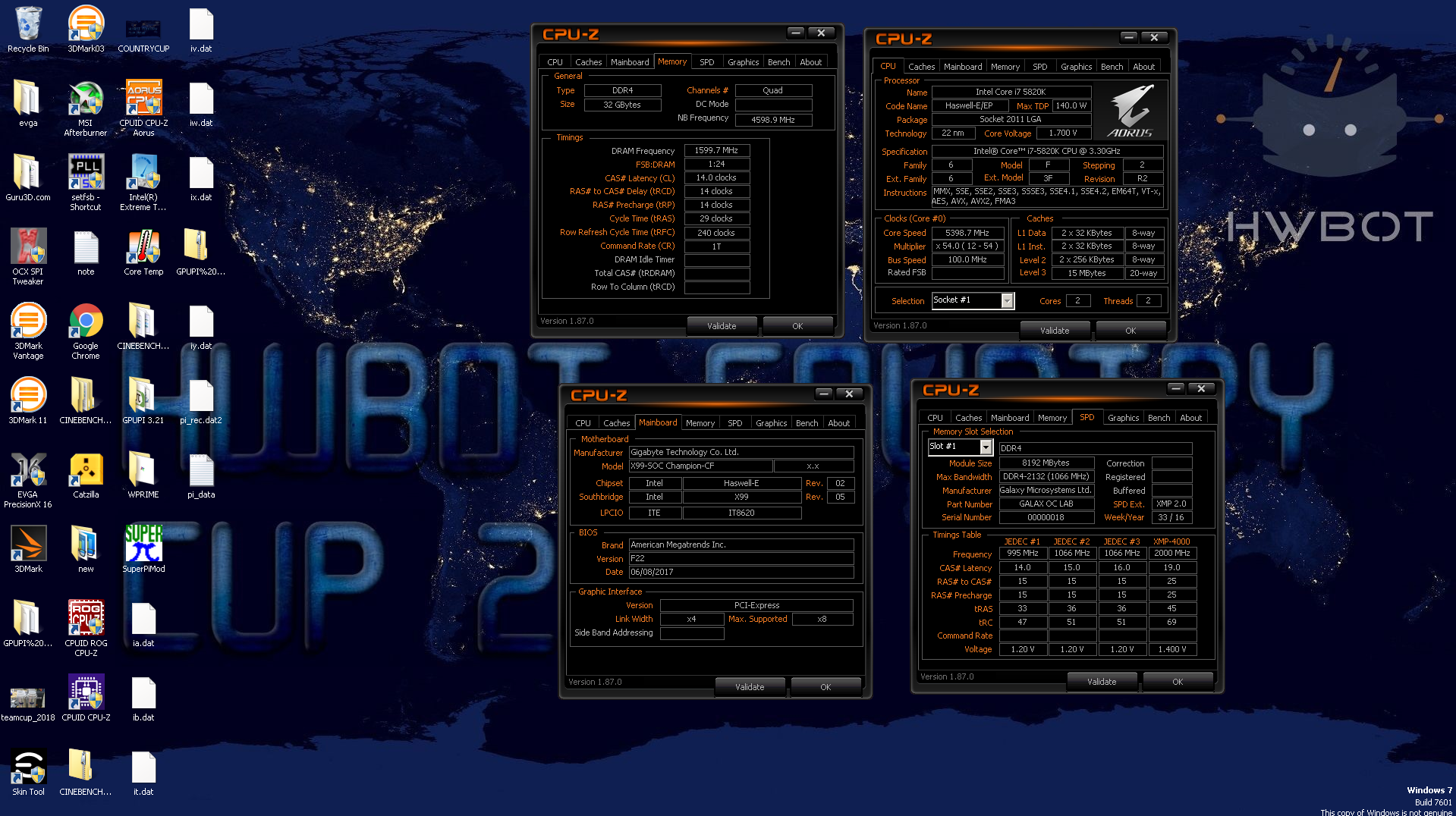The height and width of the screenshot is (816, 1456).
Task: Open About tab in SPD window
Action: point(1190,418)
